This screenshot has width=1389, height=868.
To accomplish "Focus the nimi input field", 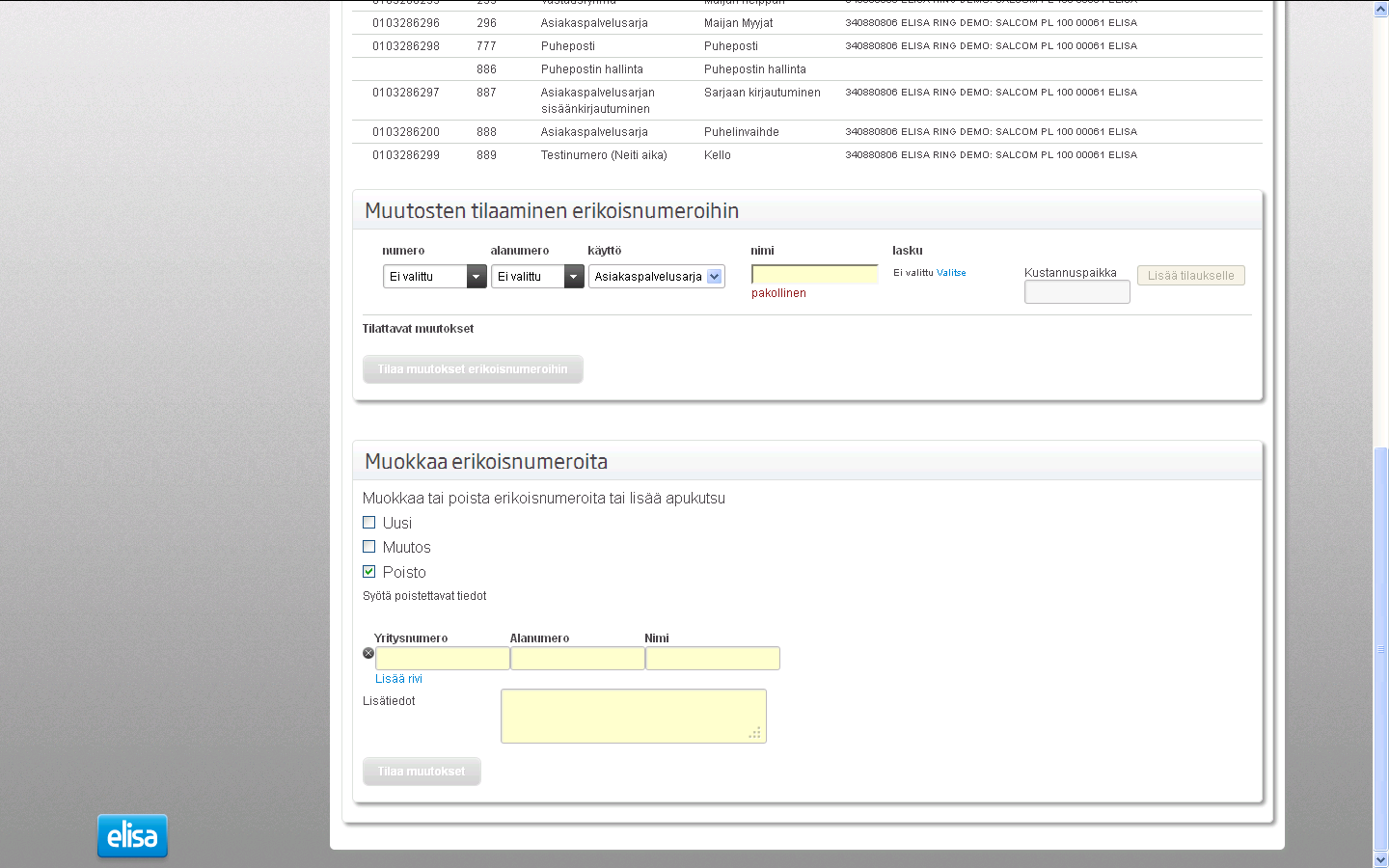I will [x=814, y=275].
